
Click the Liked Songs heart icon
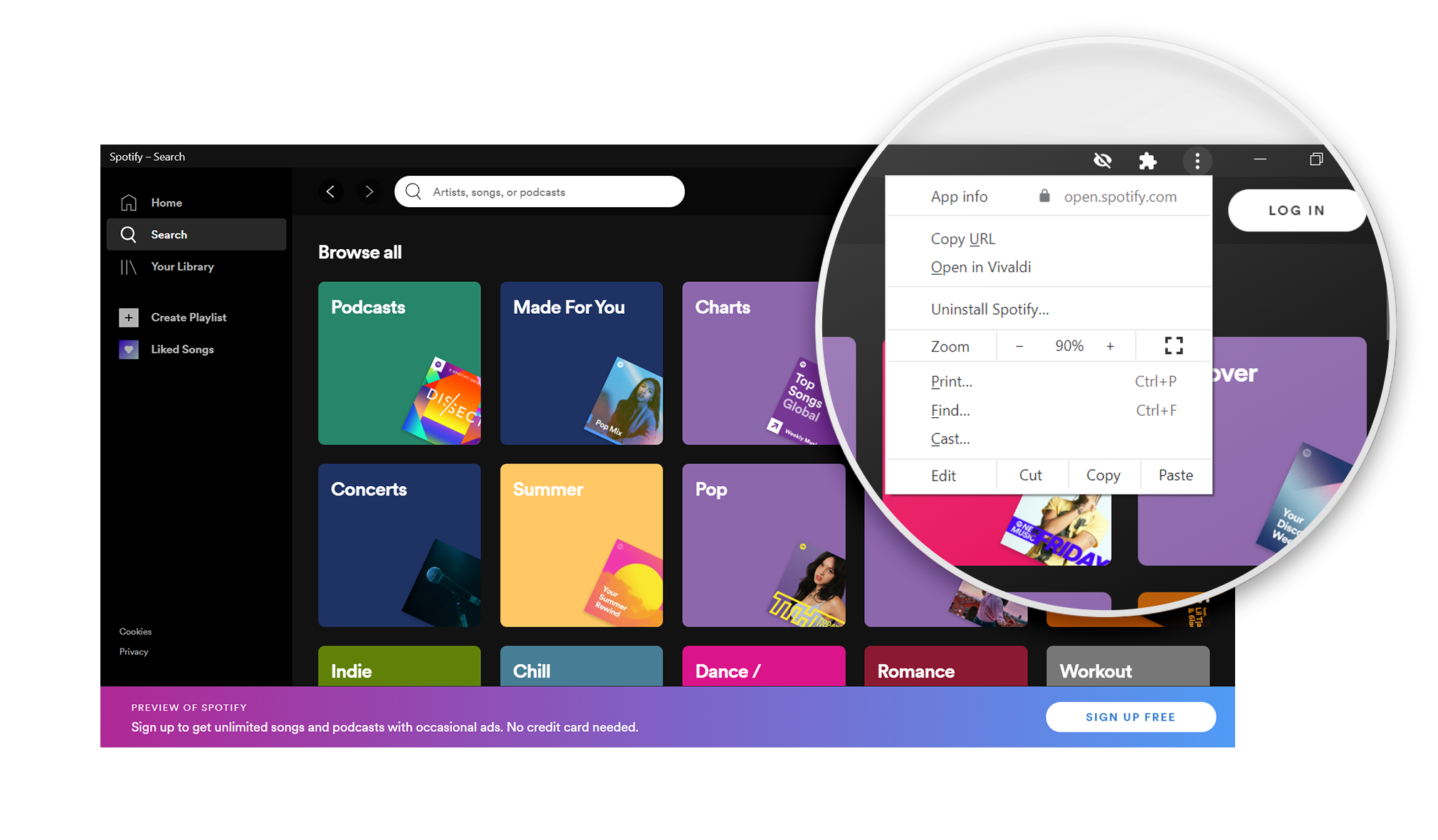point(127,349)
